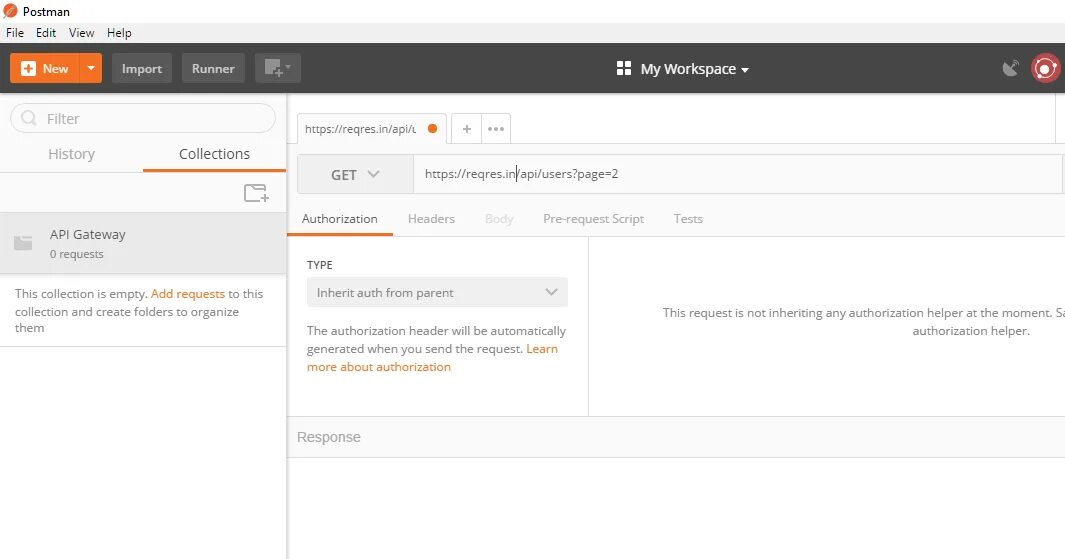Click the Import button
Screen dimensions: 1065x559
(x=141, y=68)
